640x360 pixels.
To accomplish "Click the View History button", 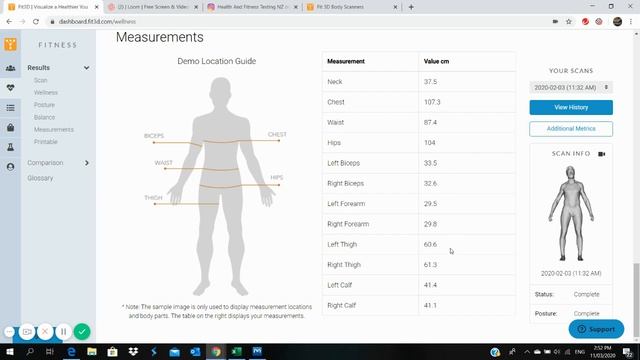I will point(571,107).
